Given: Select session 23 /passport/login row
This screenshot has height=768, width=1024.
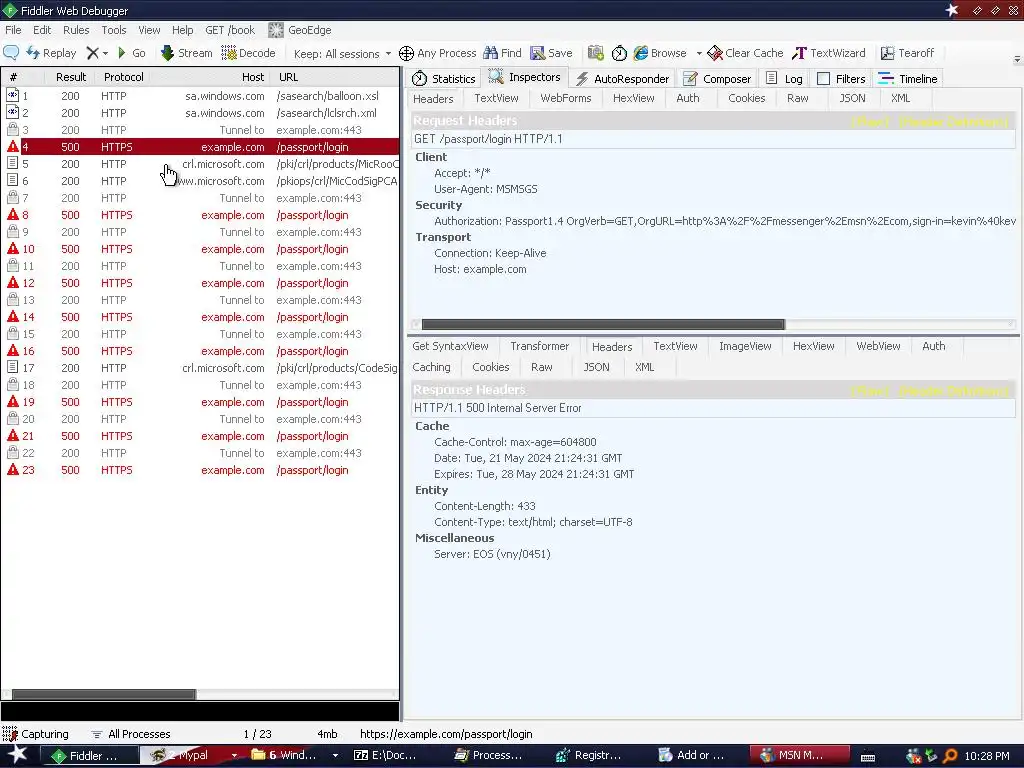Looking at the screenshot, I should coord(200,470).
